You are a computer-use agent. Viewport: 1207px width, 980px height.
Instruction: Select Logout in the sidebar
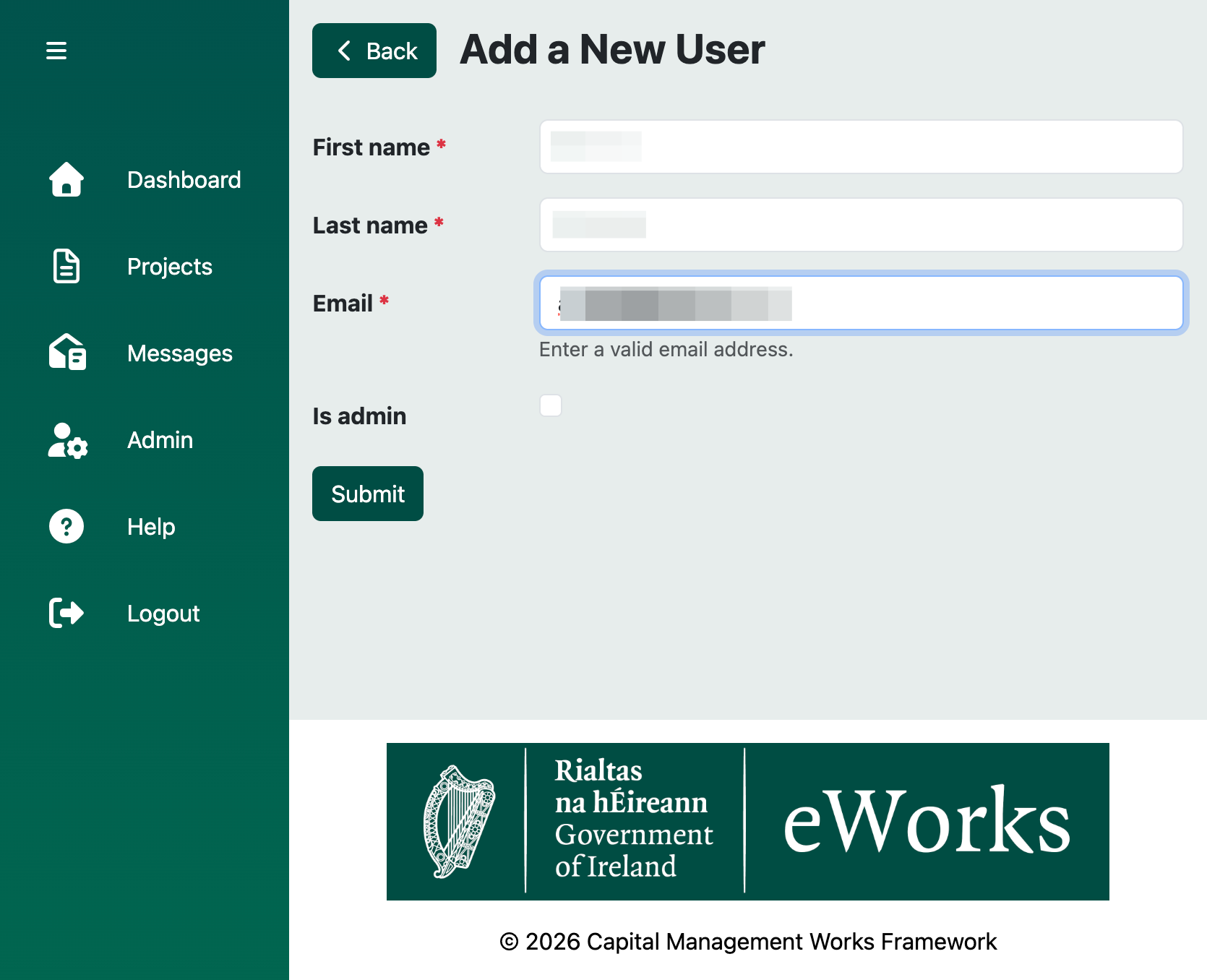click(x=163, y=614)
